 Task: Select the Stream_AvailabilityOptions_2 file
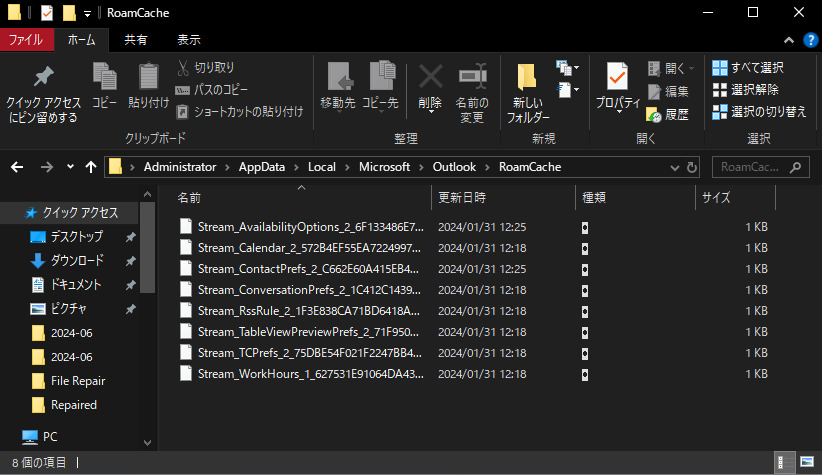(x=310, y=227)
